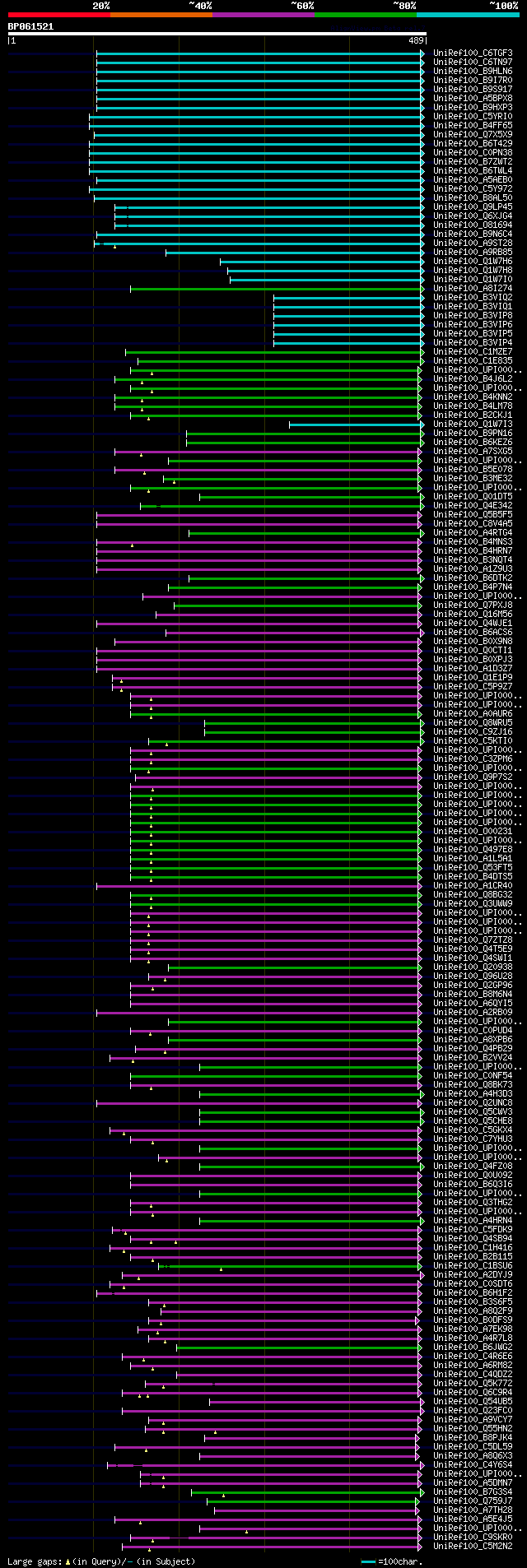Open hit UniRef100_Q7PXJ8
The width and height of the screenshot is (527, 1568).
(473, 605)
